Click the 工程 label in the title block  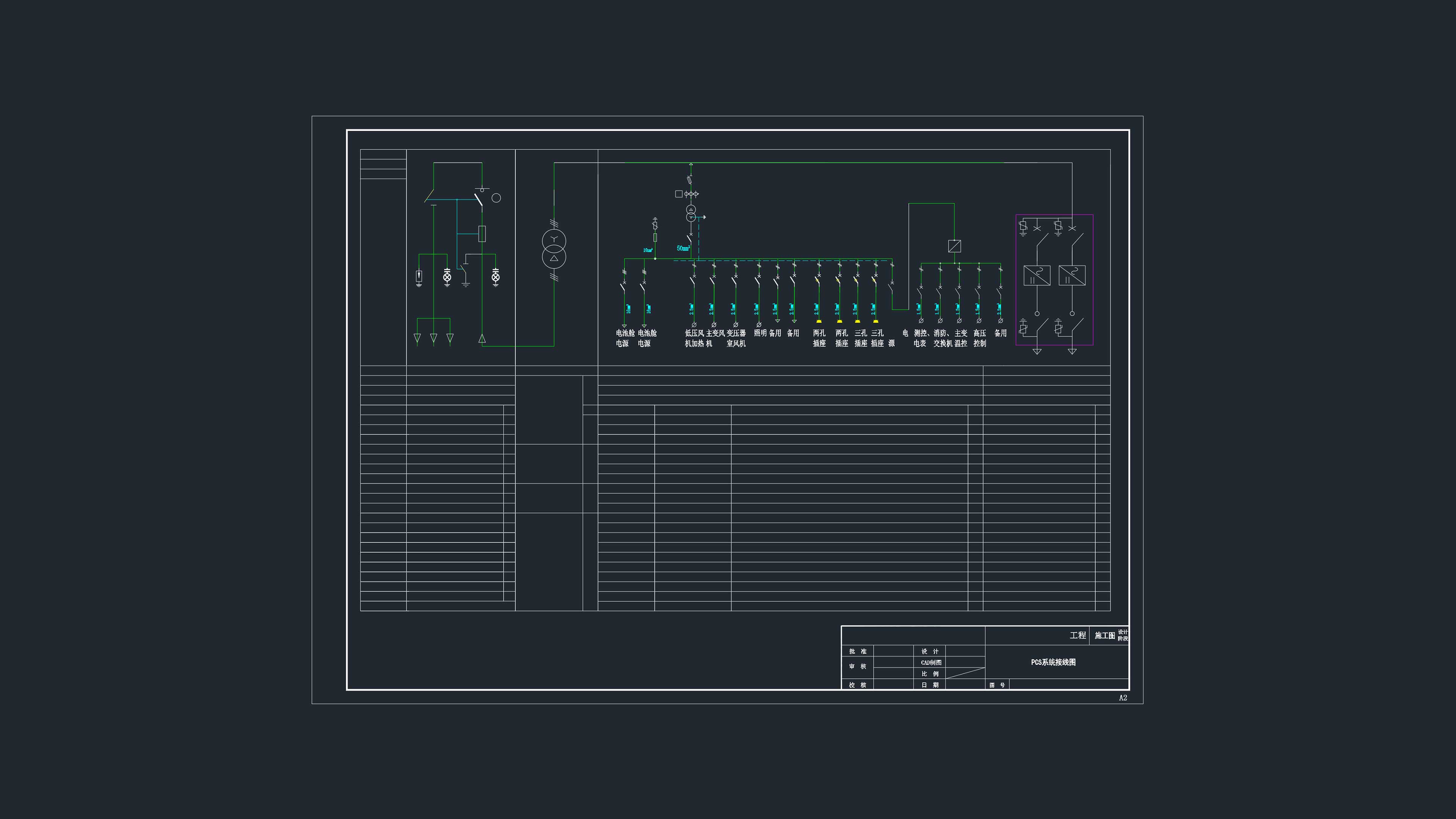[x=1078, y=635]
